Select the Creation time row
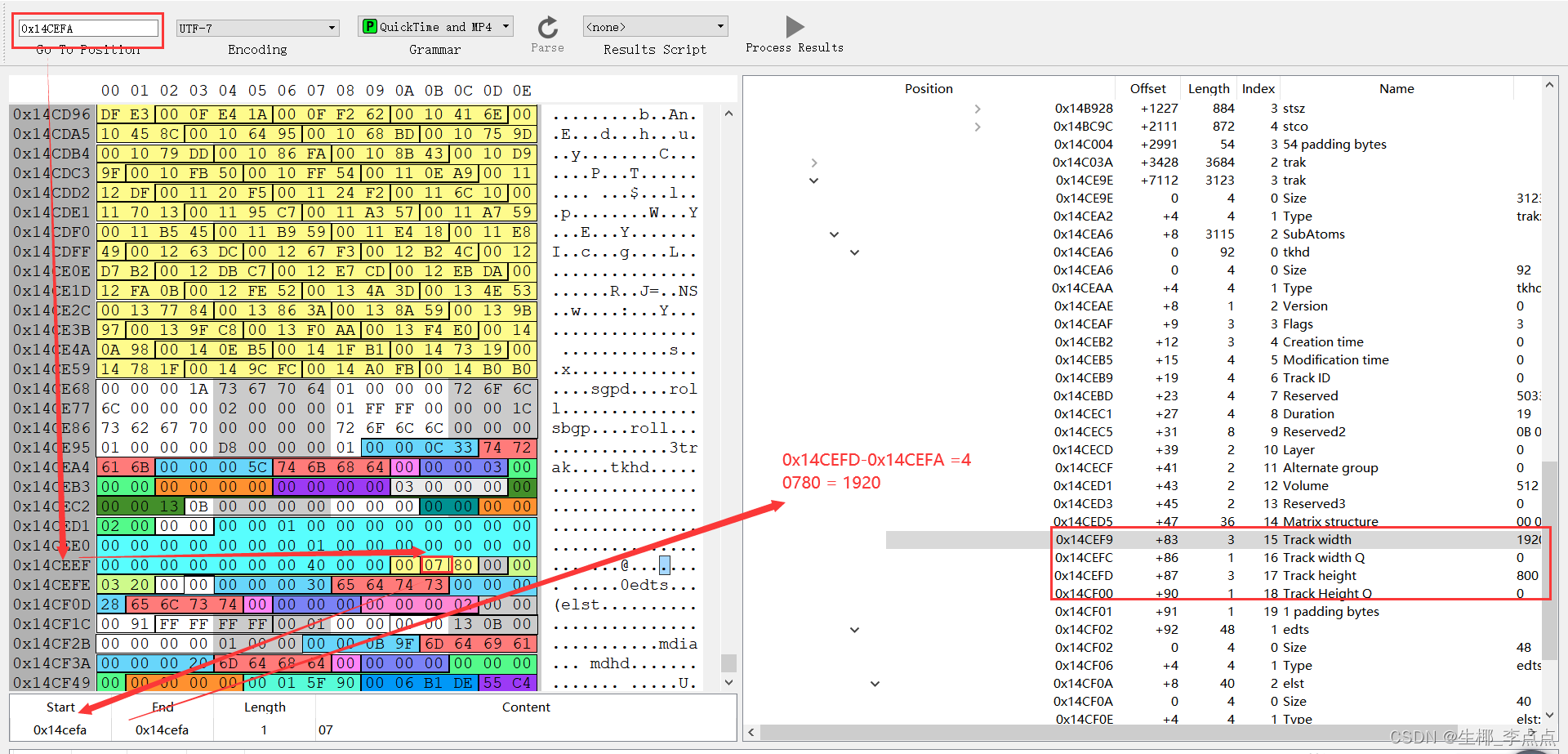 pos(1214,342)
